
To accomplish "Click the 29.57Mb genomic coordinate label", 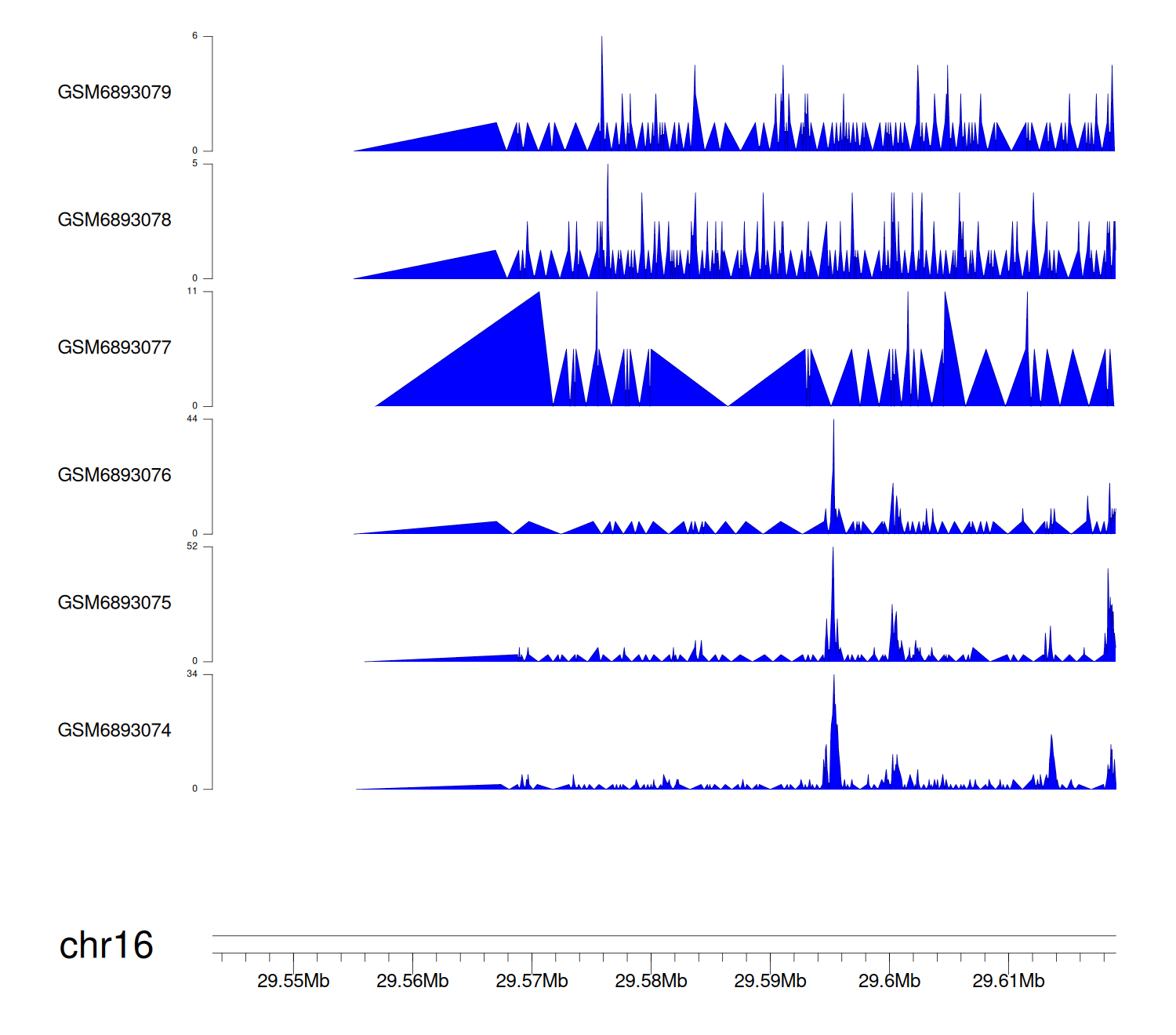I will [532, 981].
